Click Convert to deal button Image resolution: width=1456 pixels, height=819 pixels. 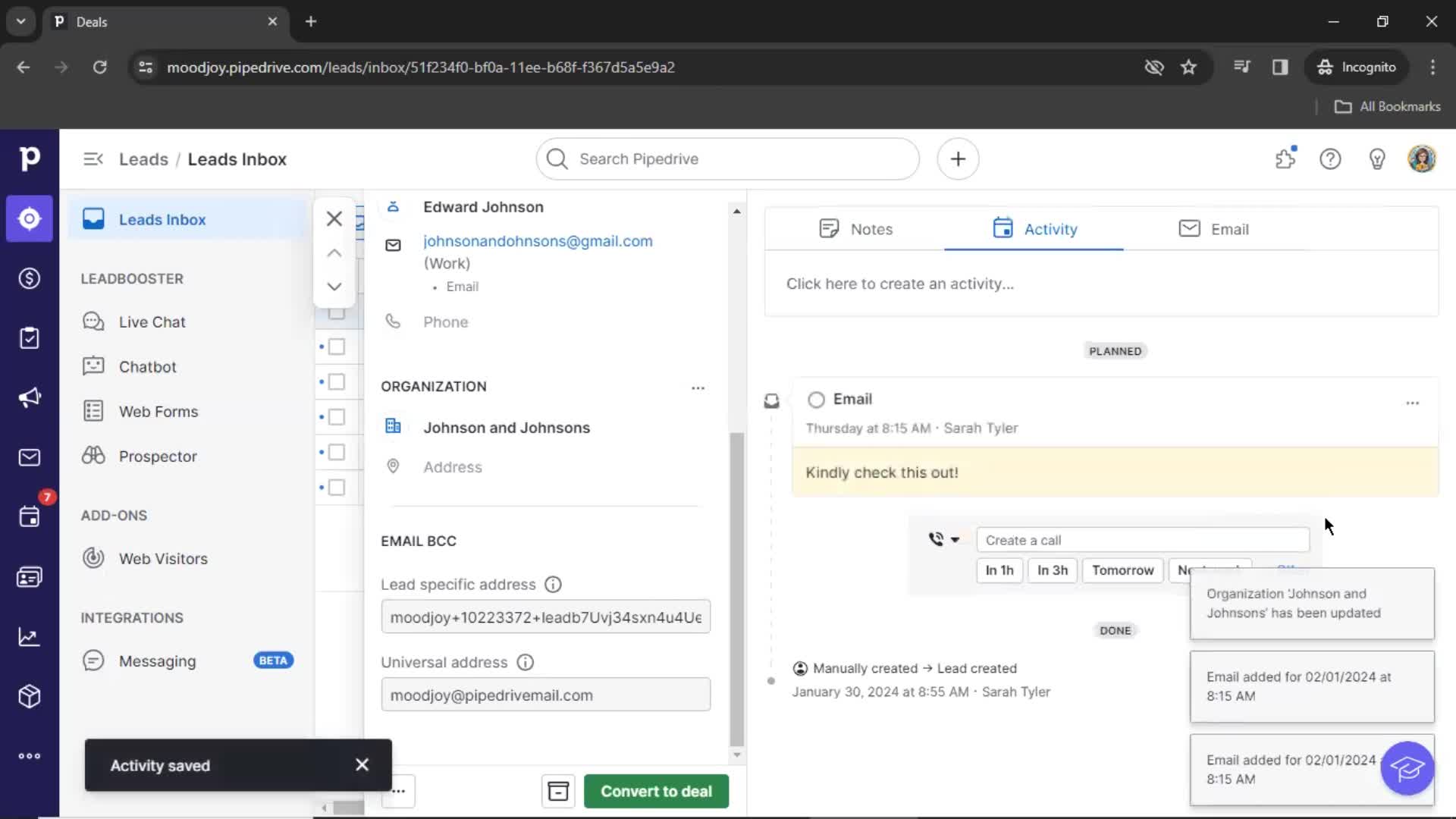(657, 790)
